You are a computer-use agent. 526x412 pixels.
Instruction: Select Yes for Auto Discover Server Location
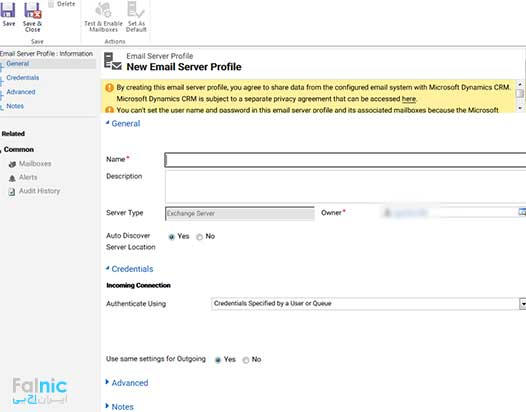(171, 237)
